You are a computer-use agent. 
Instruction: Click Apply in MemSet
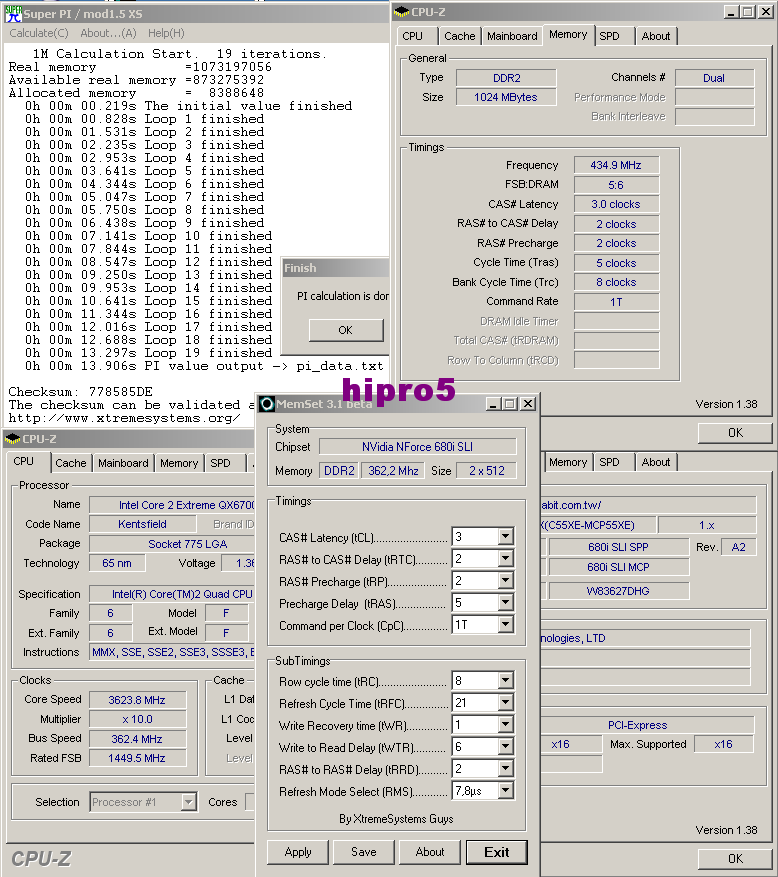click(x=298, y=852)
